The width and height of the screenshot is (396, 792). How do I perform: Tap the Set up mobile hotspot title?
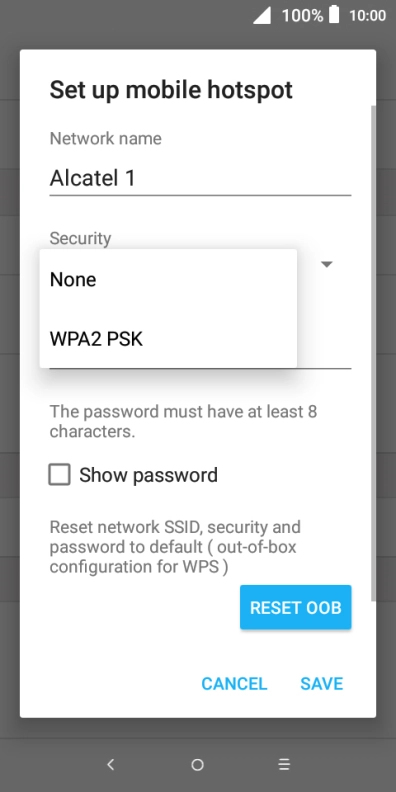[171, 90]
